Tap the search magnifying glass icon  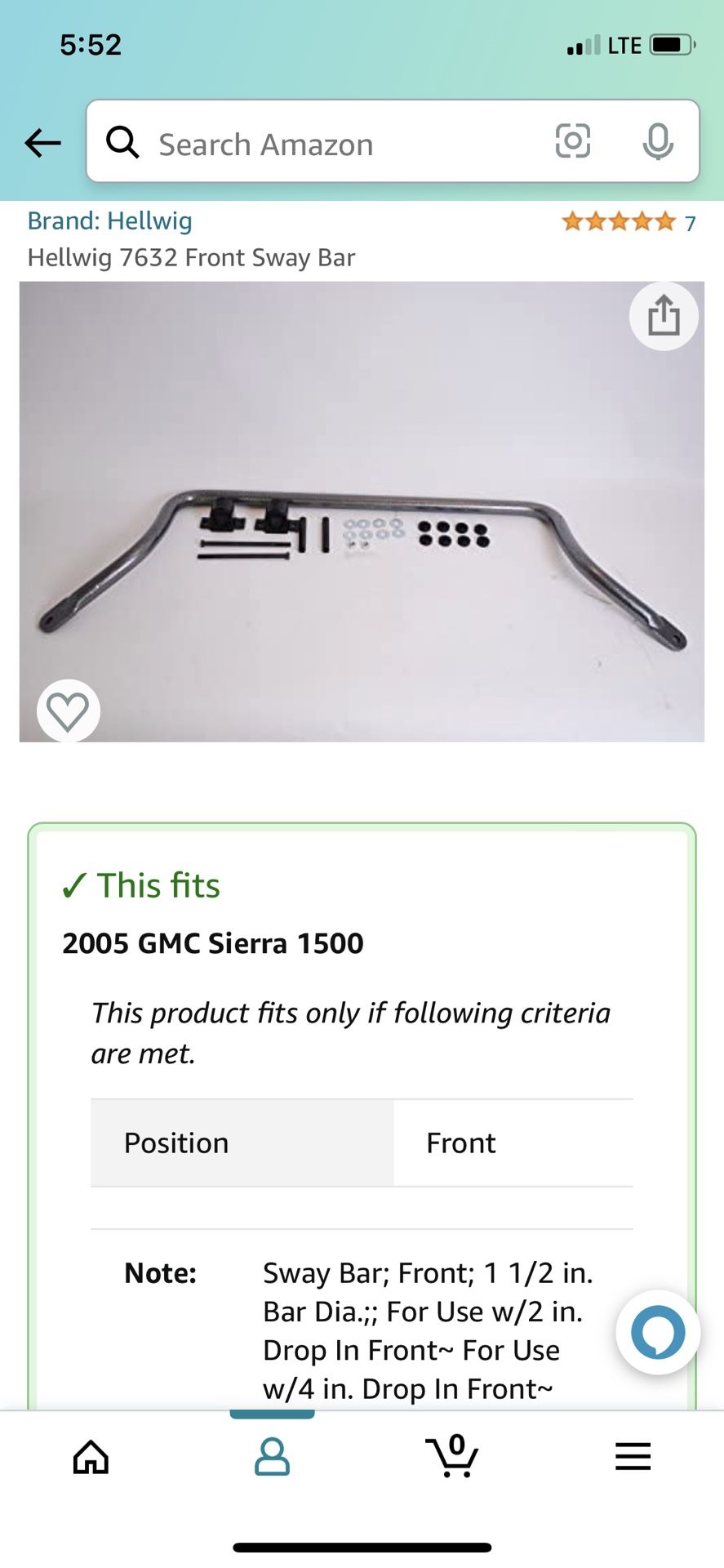[122, 142]
